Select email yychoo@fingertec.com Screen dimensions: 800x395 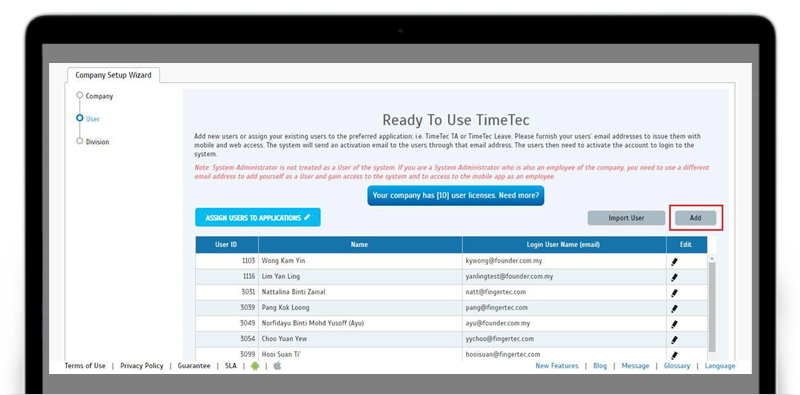coord(499,339)
